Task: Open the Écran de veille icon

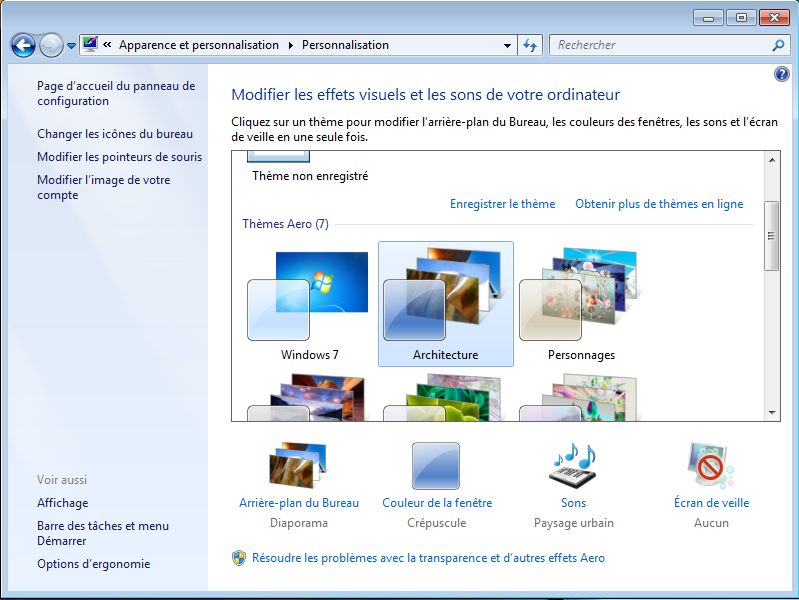Action: click(710, 465)
